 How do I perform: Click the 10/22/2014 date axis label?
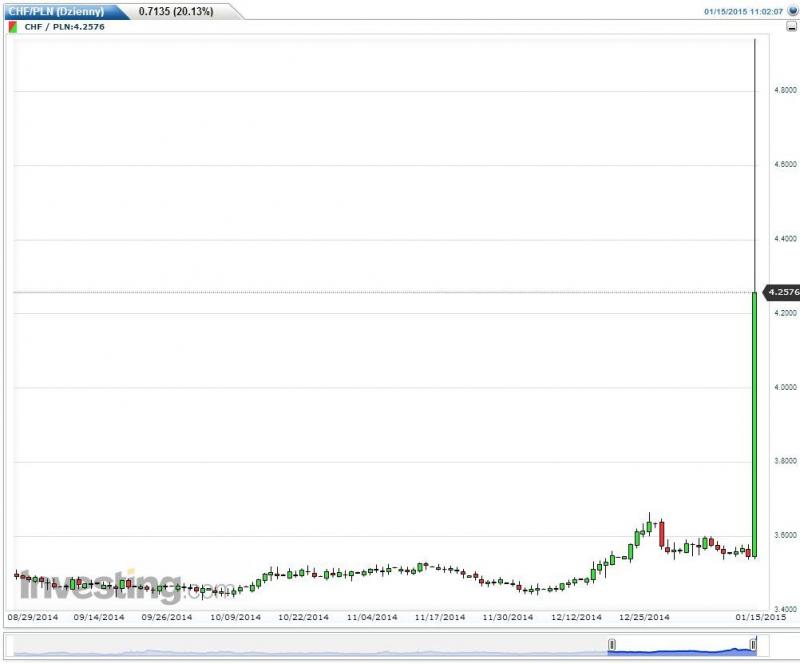tap(303, 617)
